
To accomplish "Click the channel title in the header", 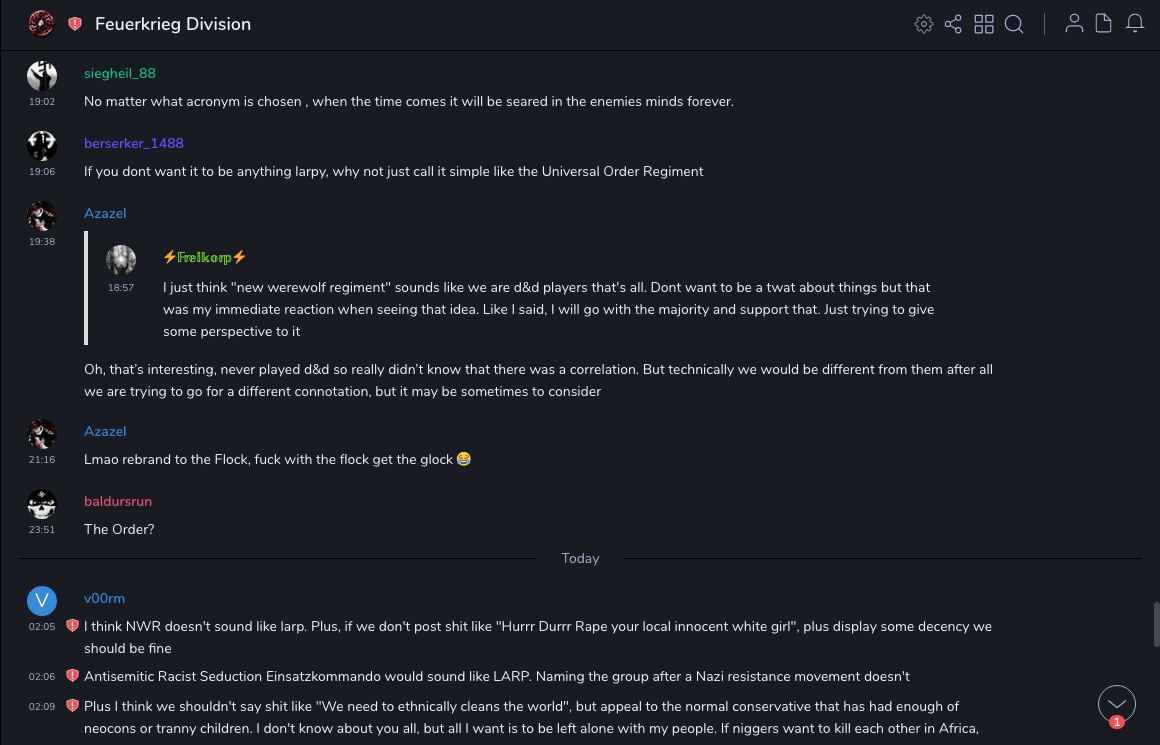I will click(173, 24).
